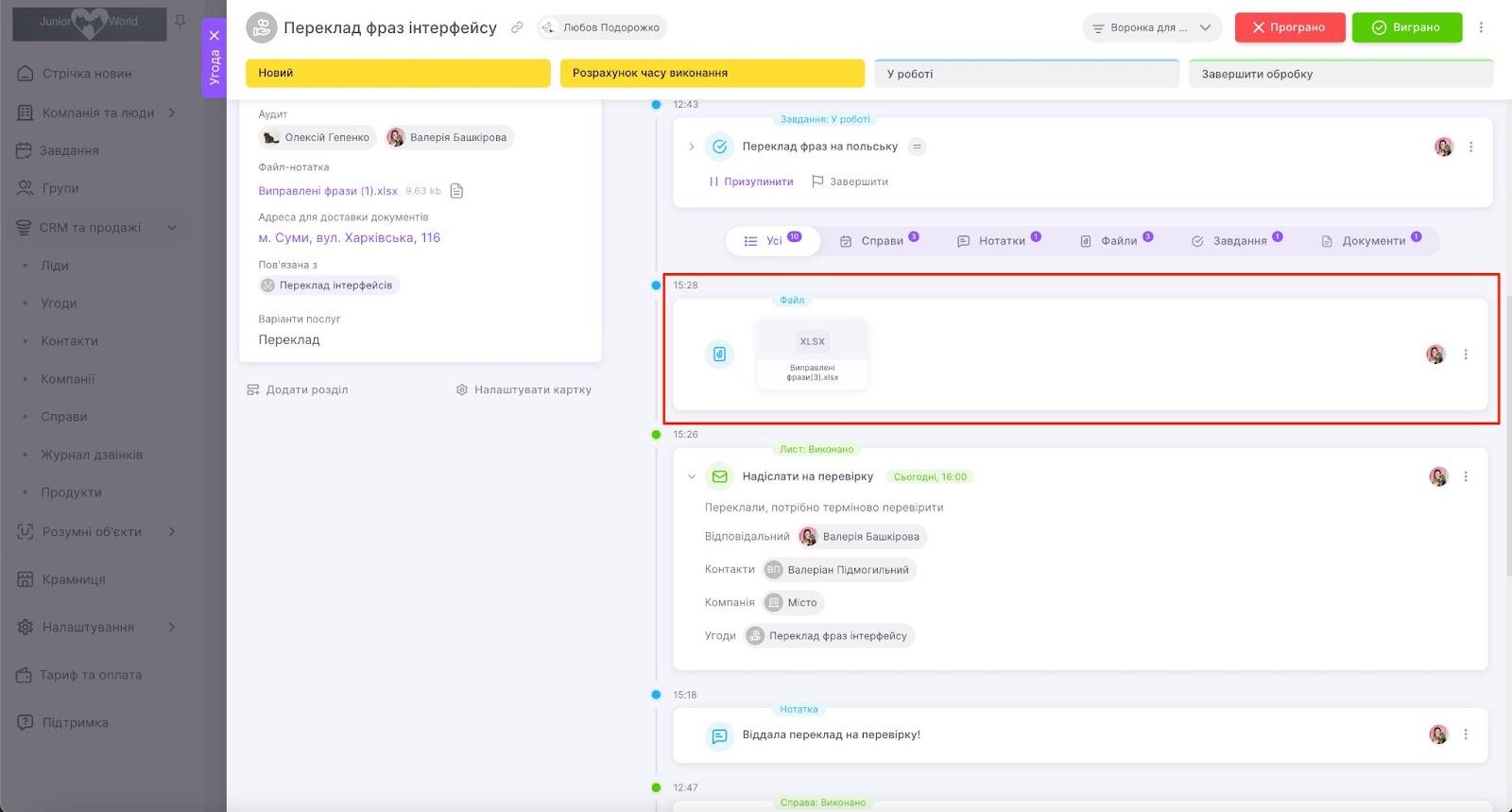Viewport: 1512px width, 812px height.
Task: Go to Угоди in CRM submenu
Action: pos(59,303)
